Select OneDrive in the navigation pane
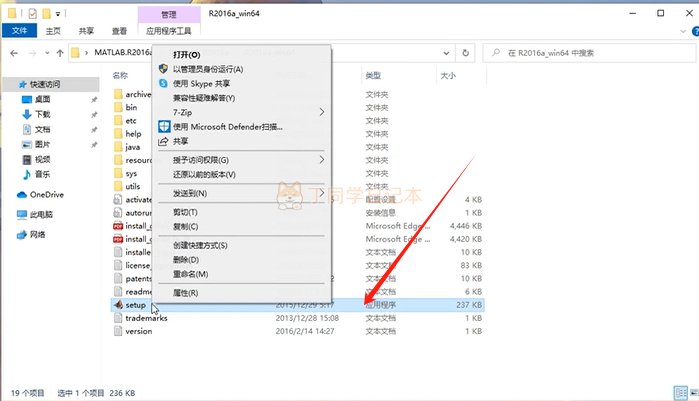 pyautogui.click(x=46, y=195)
